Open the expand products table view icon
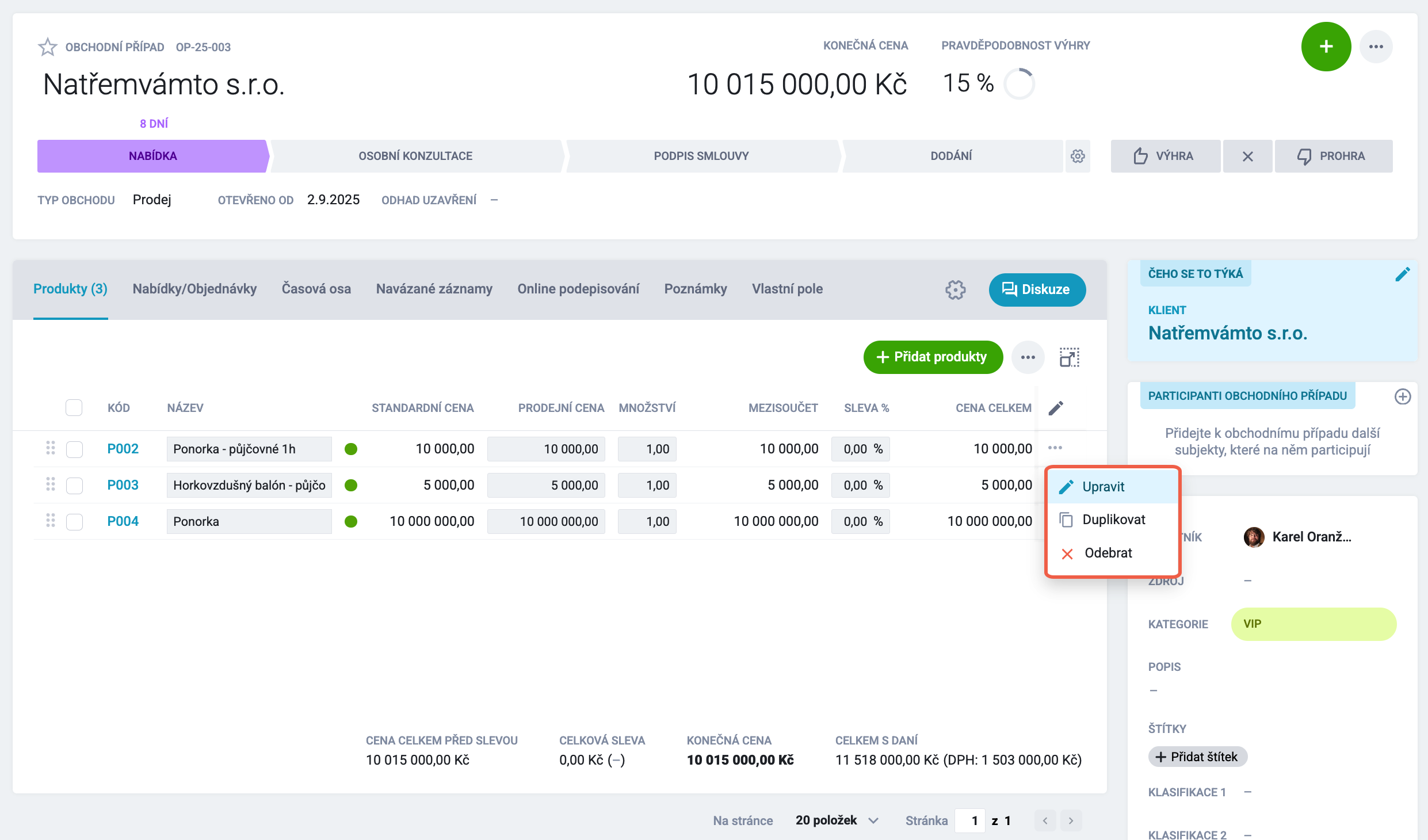 (x=1070, y=357)
